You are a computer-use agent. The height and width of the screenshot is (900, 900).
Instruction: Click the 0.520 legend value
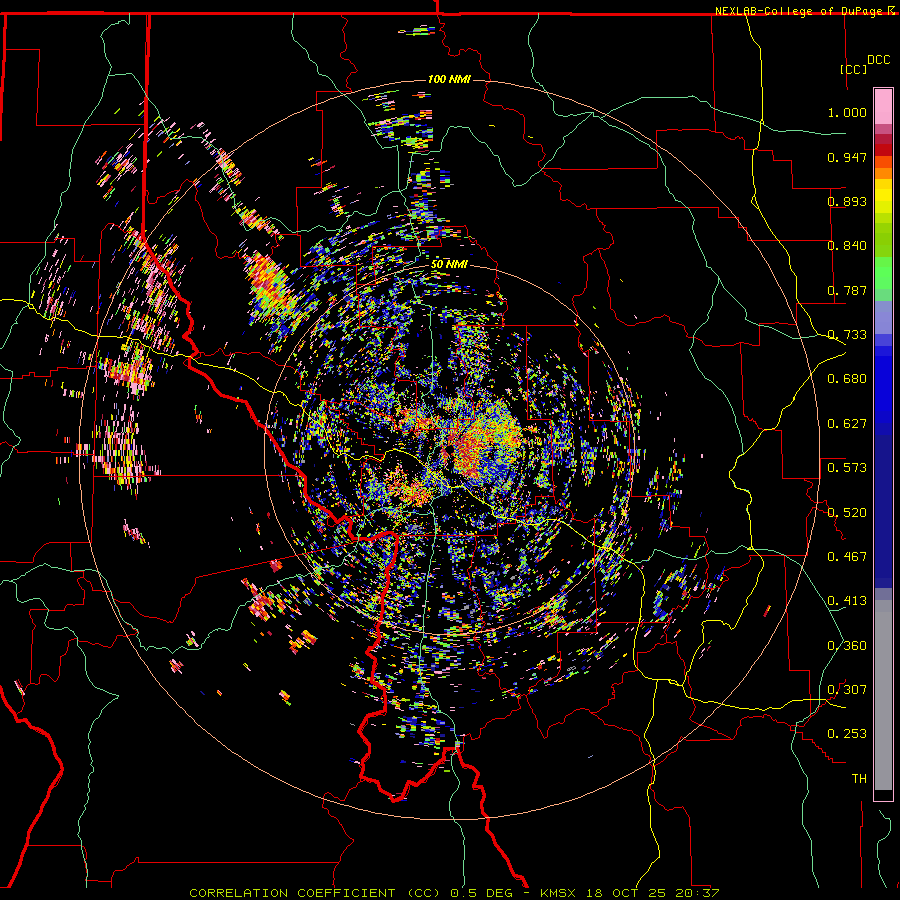click(847, 512)
